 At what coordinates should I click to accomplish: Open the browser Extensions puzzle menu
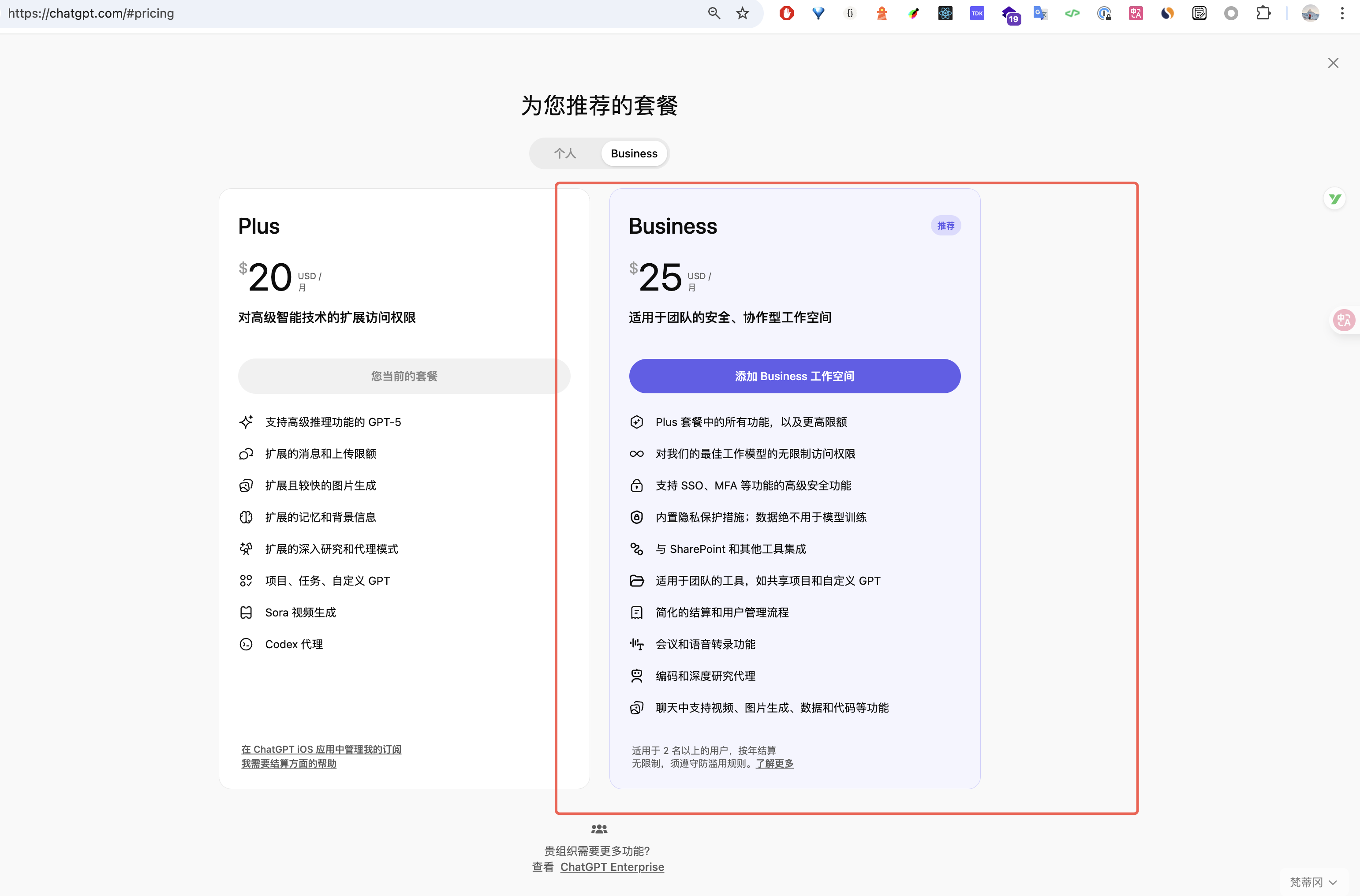[1263, 13]
